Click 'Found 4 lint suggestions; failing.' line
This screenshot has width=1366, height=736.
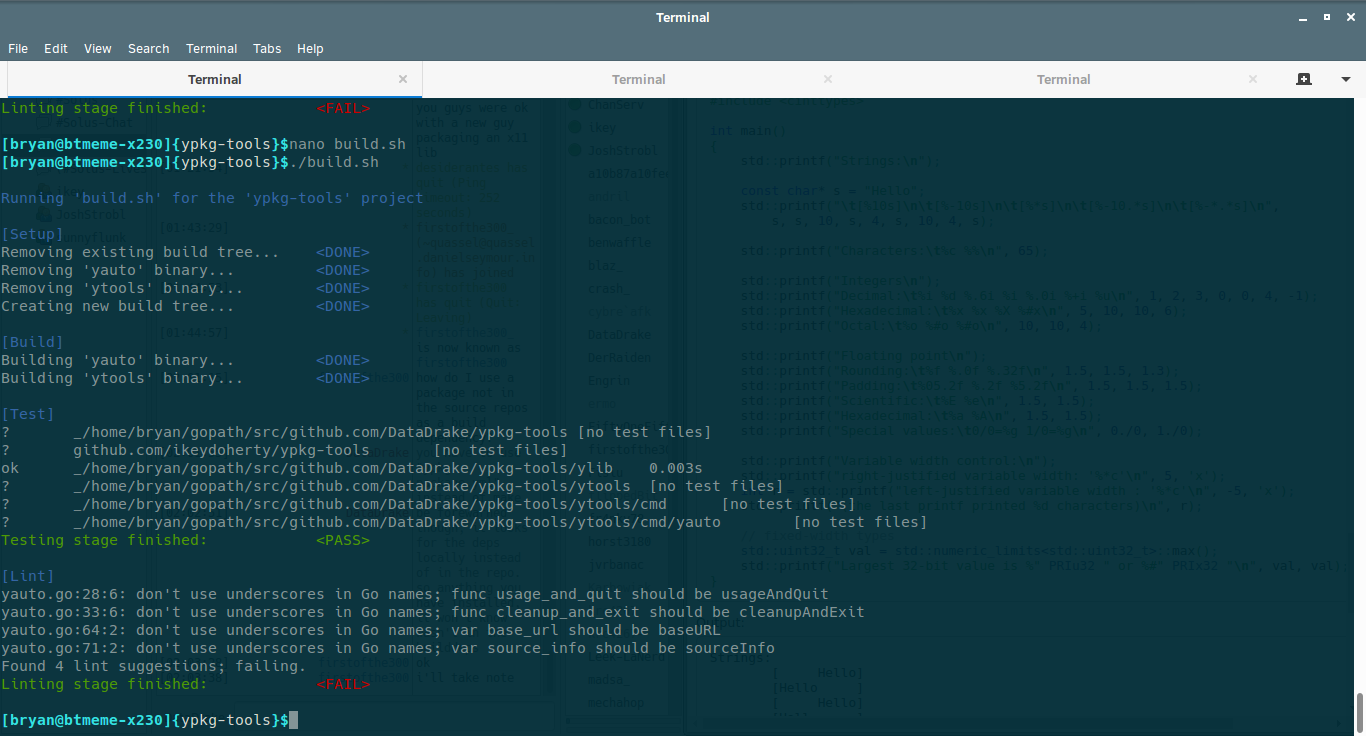(x=154, y=666)
